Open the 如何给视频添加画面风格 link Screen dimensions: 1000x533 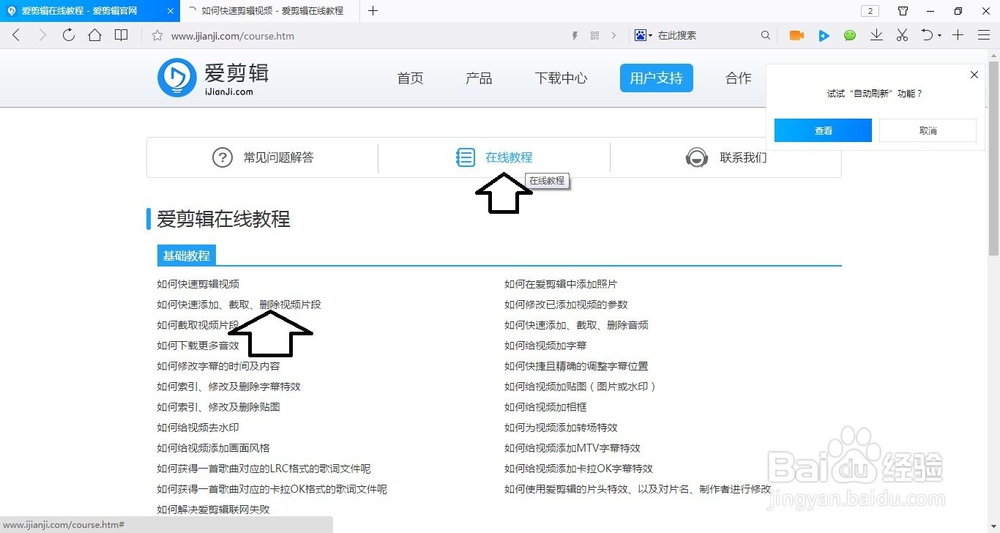(x=214, y=448)
